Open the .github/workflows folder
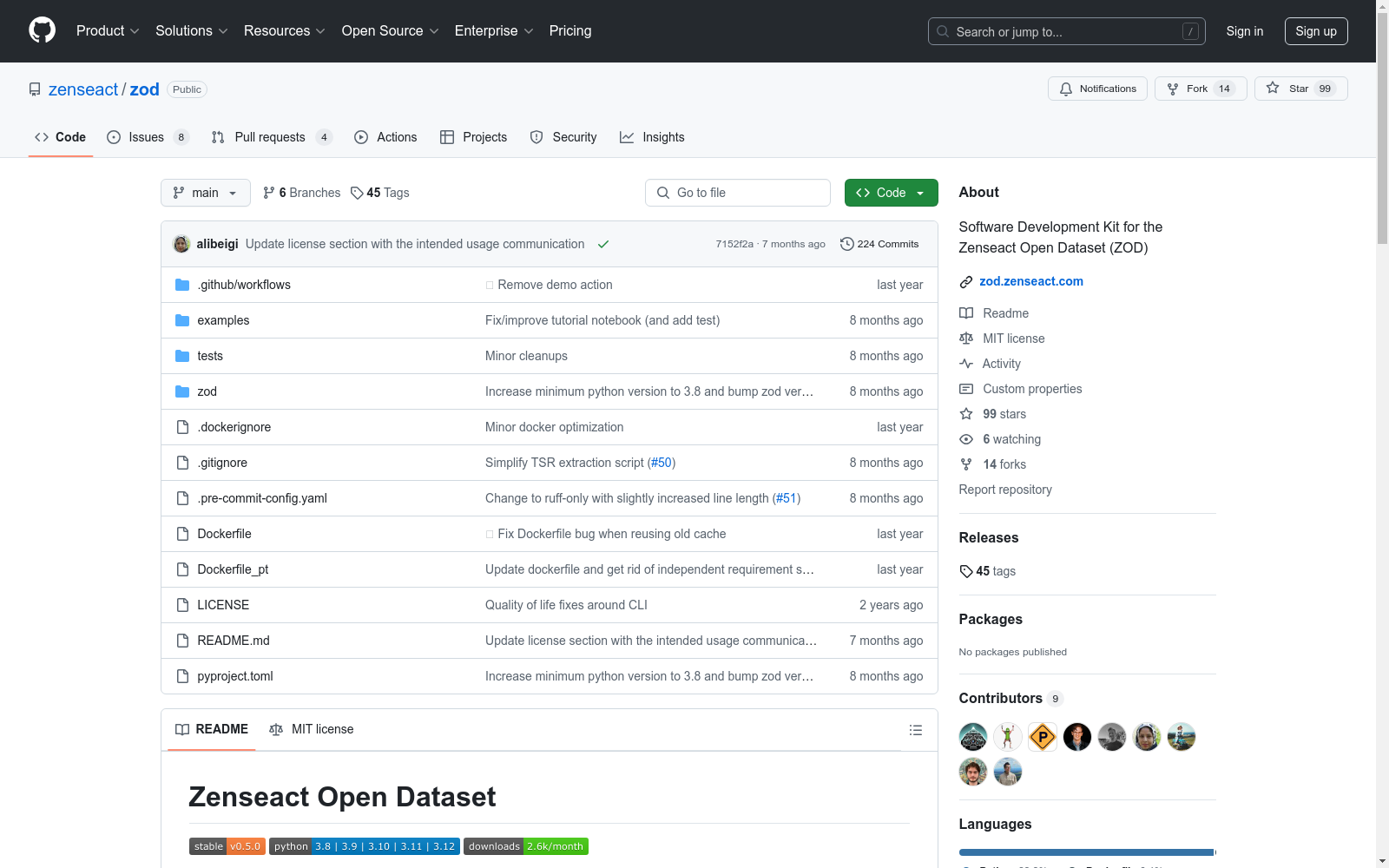The height and width of the screenshot is (868, 1389). (x=244, y=285)
